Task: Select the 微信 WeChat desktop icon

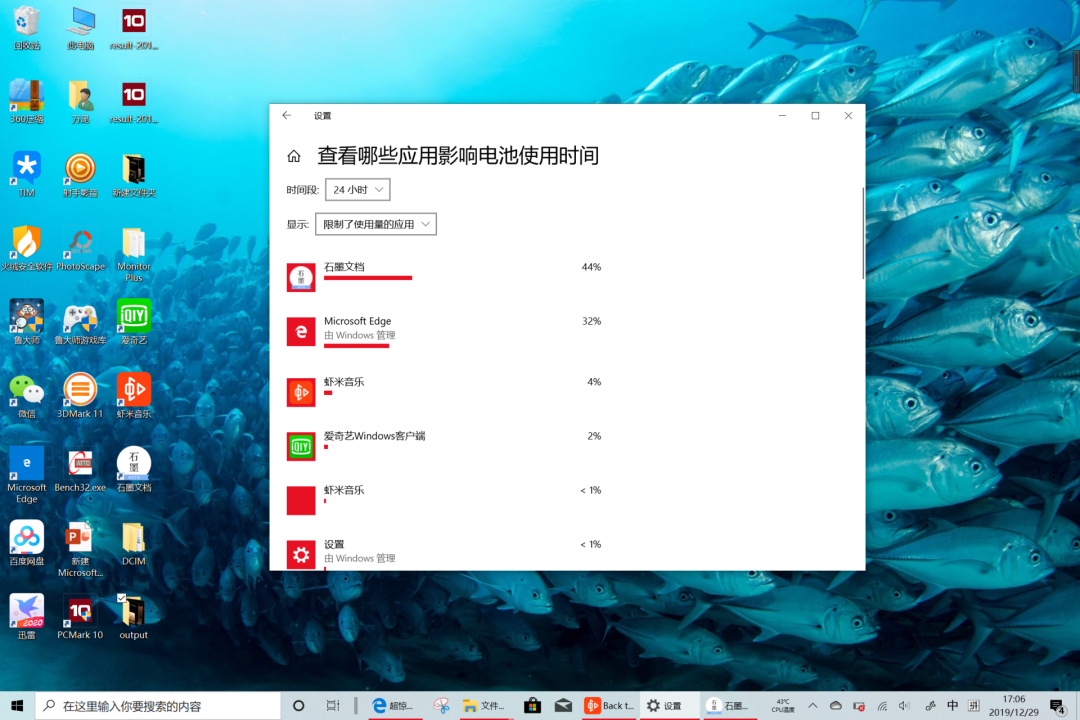Action: [26, 395]
